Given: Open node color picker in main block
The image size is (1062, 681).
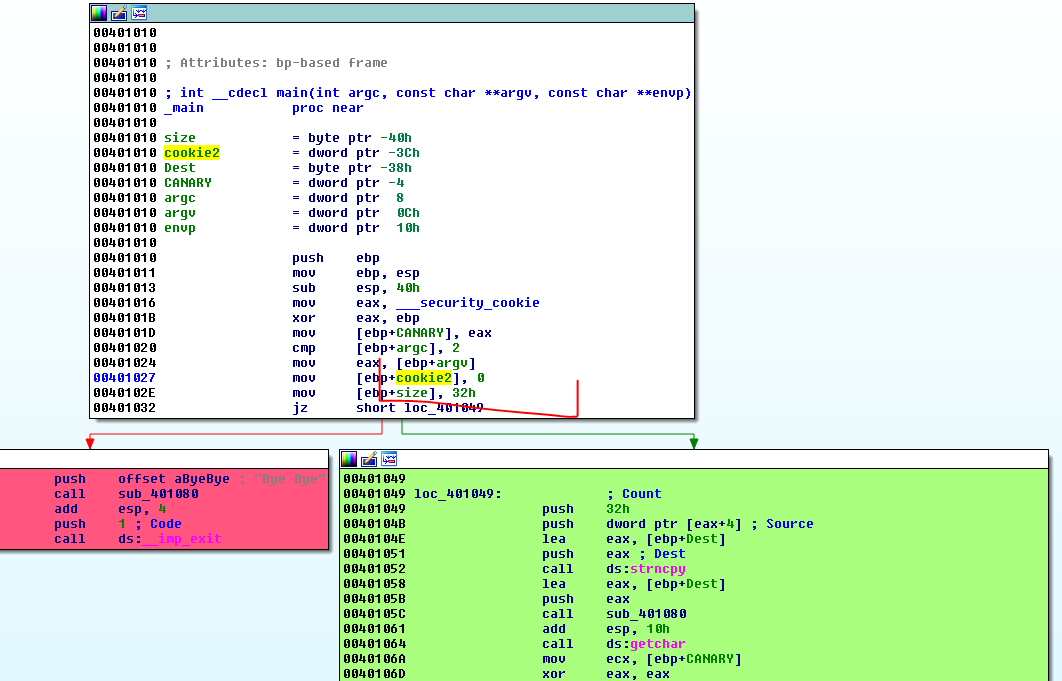Looking at the screenshot, I should 99,13.
